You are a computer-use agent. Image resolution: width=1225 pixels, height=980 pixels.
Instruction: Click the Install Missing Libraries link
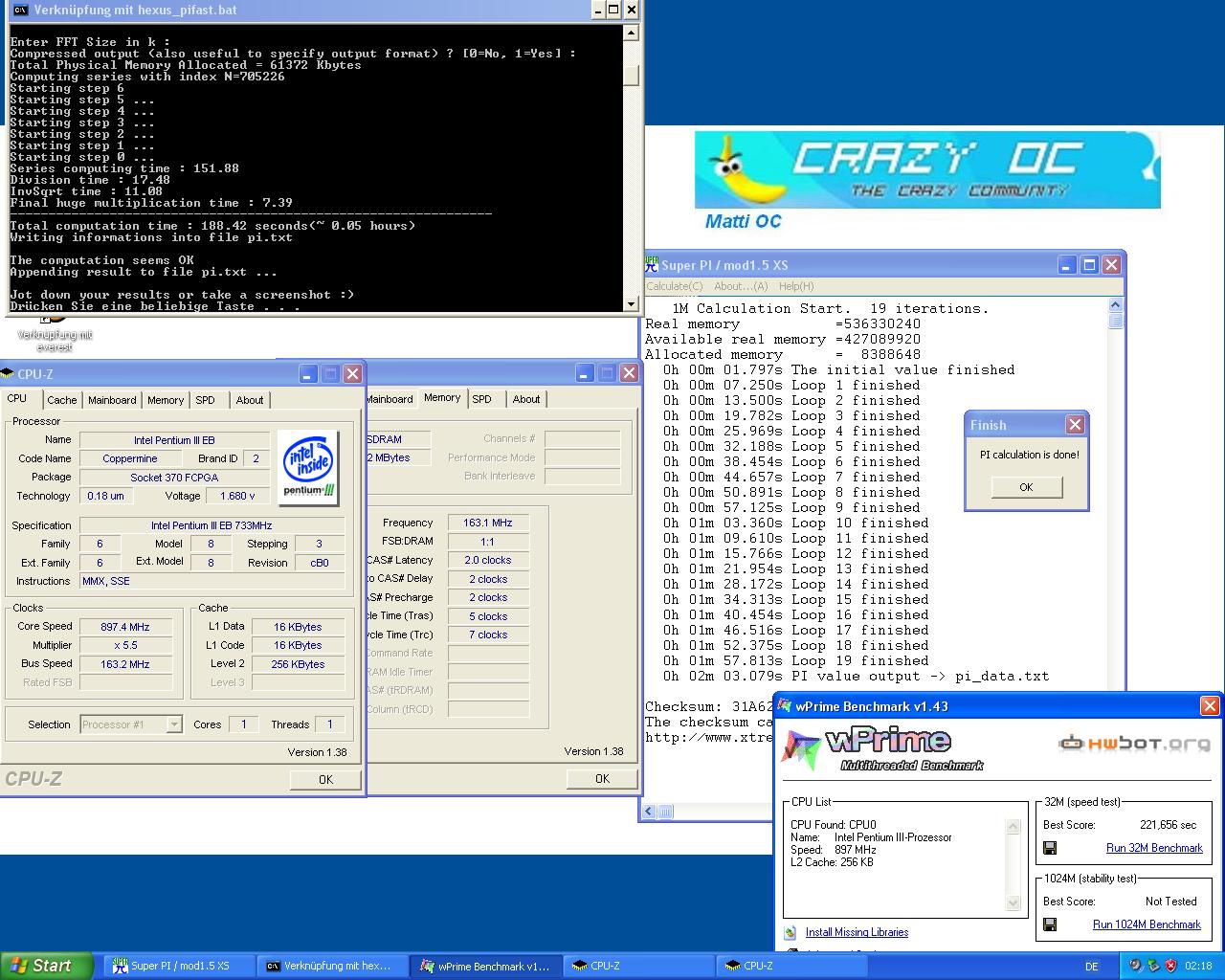857,932
